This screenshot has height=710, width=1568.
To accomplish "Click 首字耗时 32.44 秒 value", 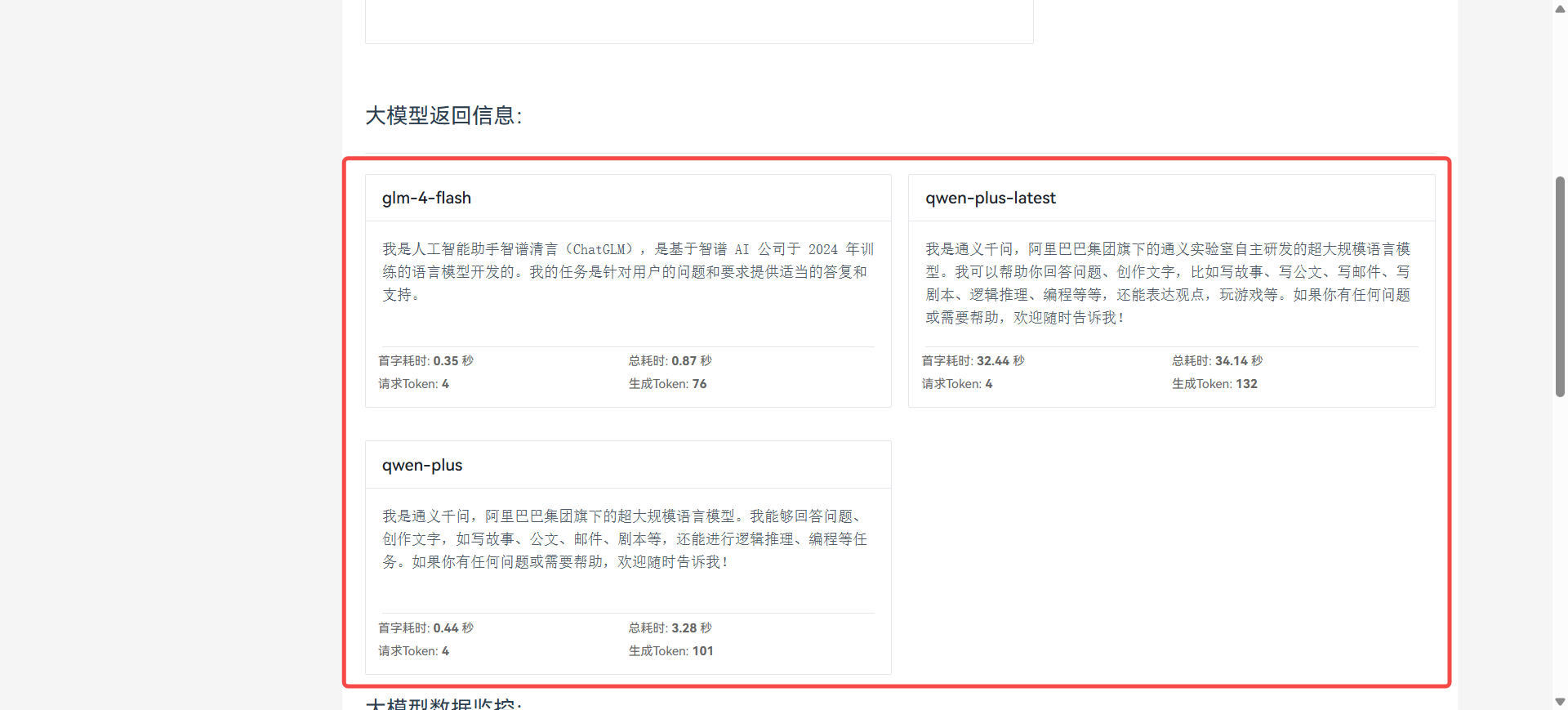I will (973, 360).
